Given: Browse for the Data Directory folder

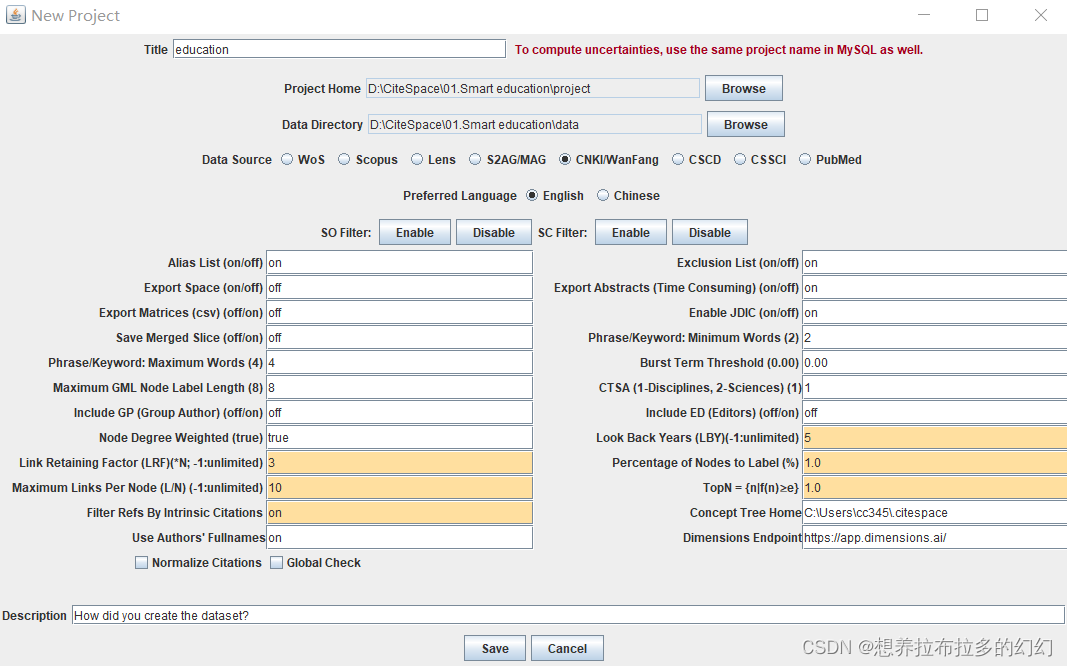Looking at the screenshot, I should point(746,124).
